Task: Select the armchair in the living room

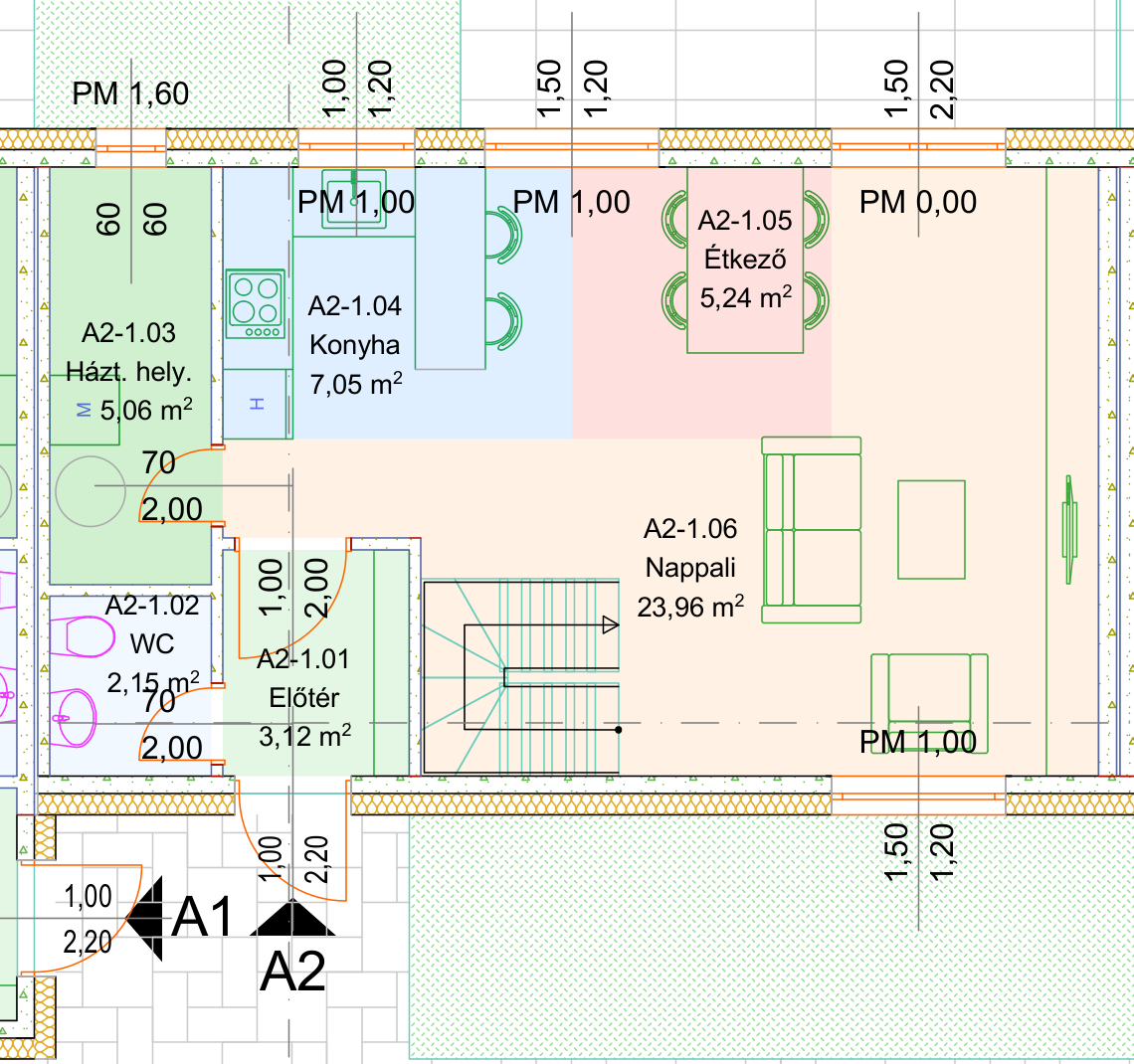Action: (929, 703)
